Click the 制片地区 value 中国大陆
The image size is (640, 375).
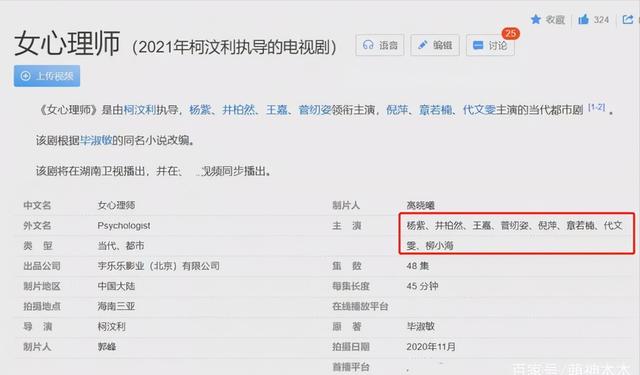coord(116,286)
